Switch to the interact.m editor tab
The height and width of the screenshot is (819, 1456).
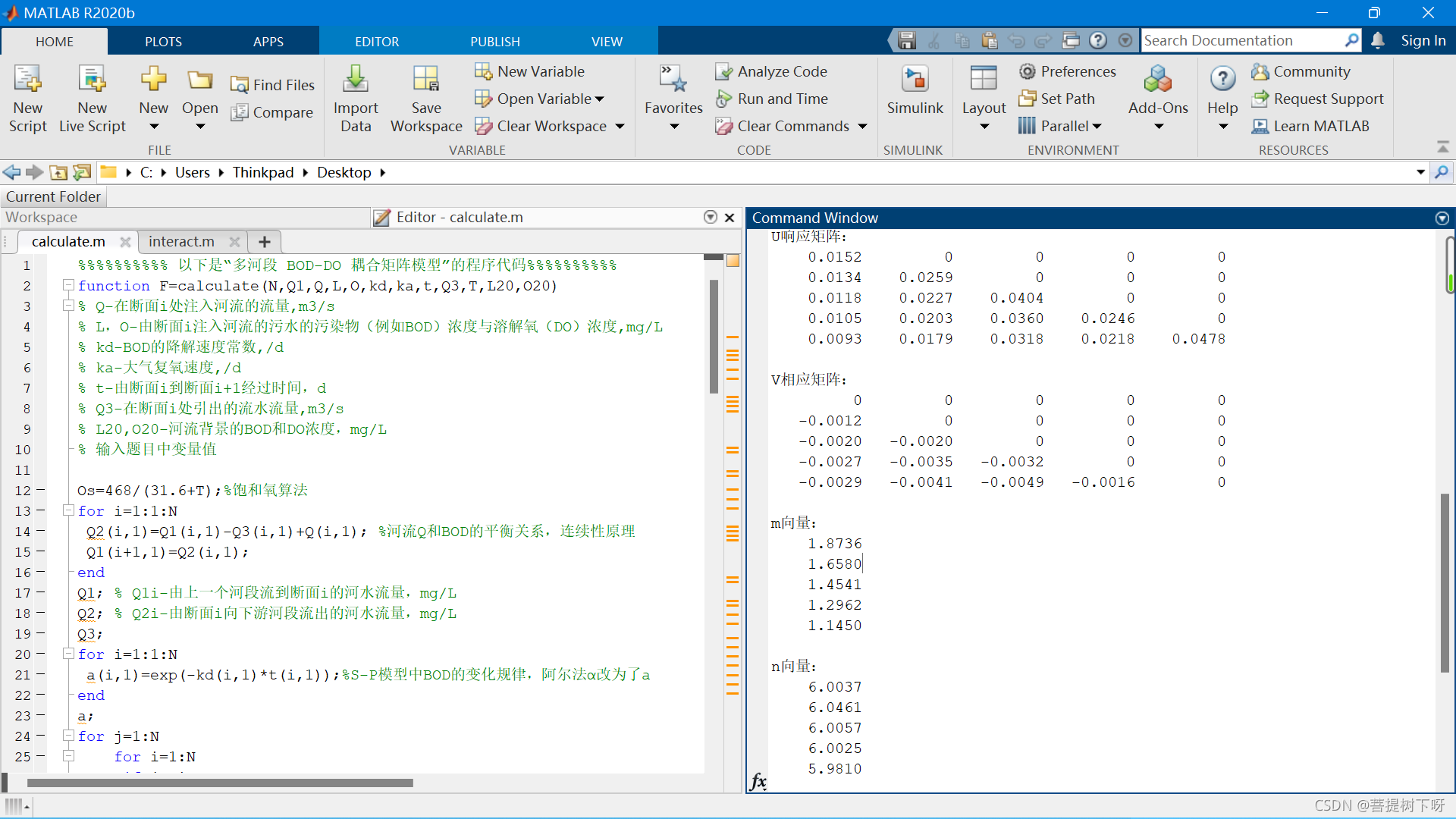coord(181,241)
